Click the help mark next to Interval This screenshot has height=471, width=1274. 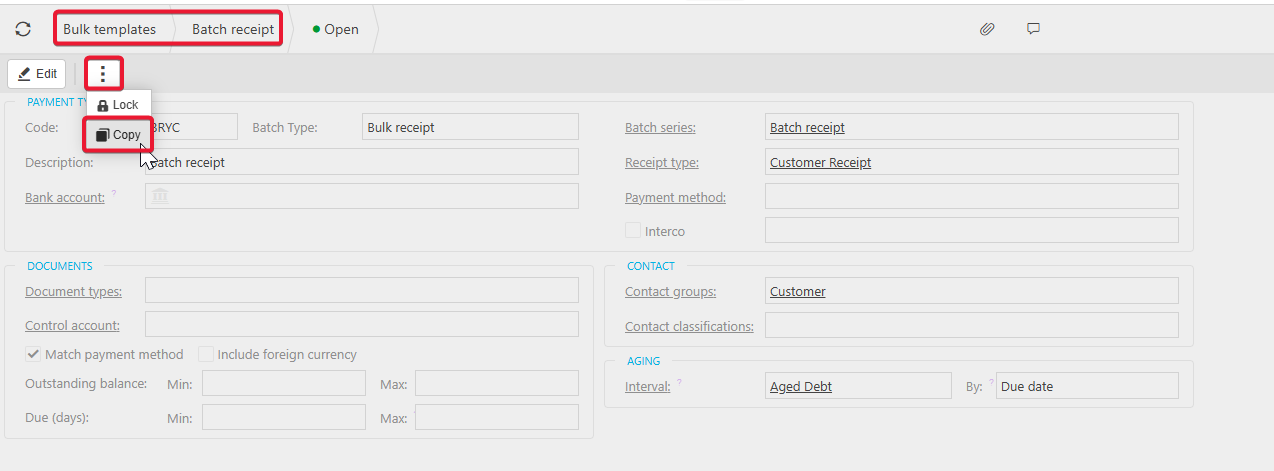coord(679,382)
